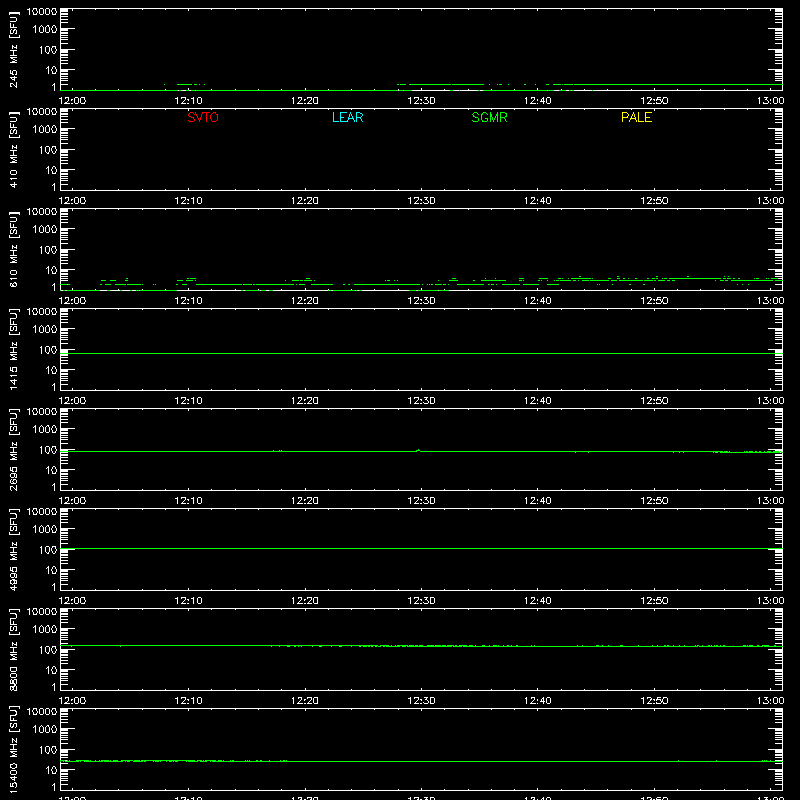Click 12:10 time label below 245 MHz plot

(x=188, y=101)
